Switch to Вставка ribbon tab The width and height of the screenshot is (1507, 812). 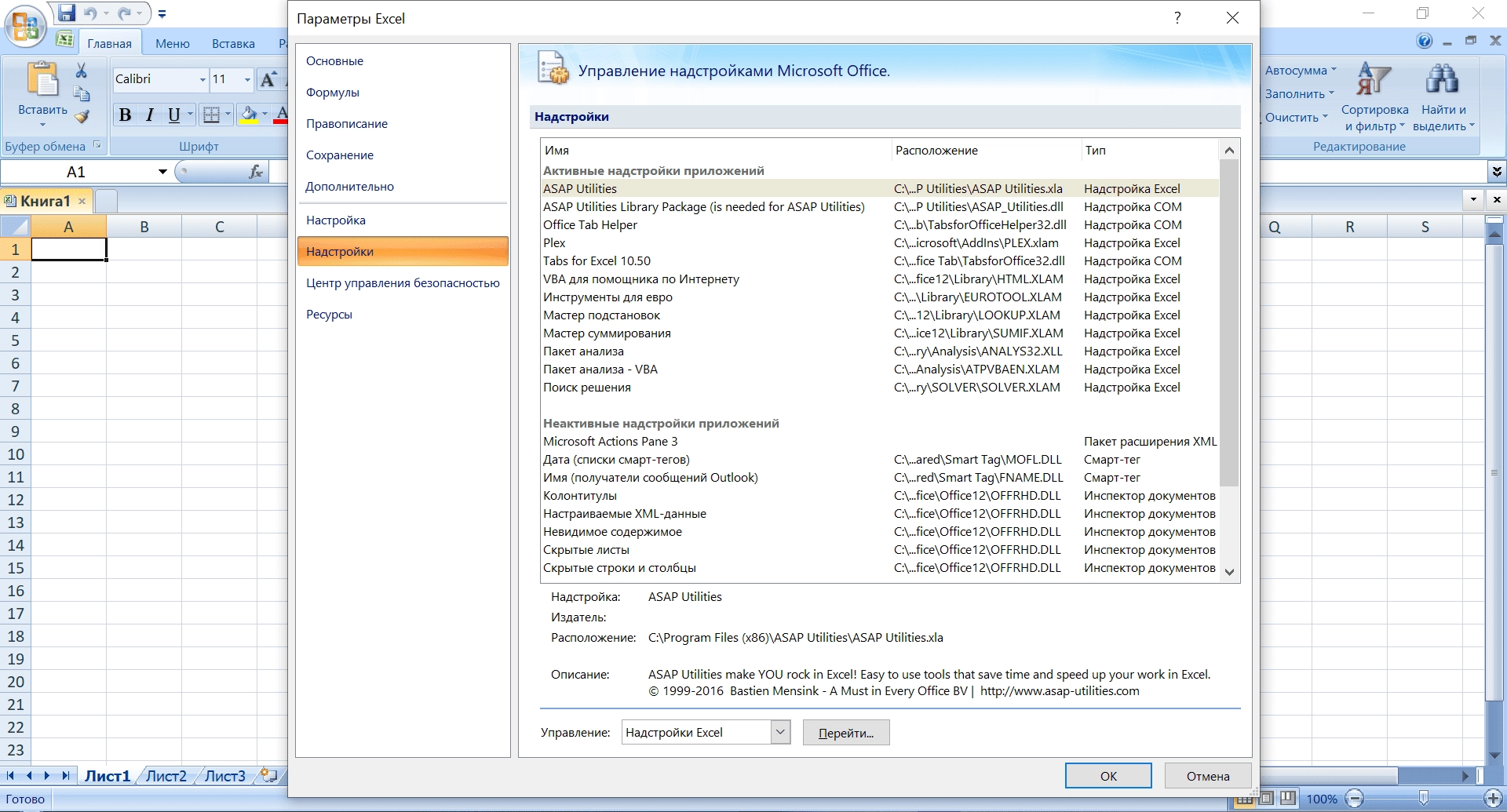[233, 43]
